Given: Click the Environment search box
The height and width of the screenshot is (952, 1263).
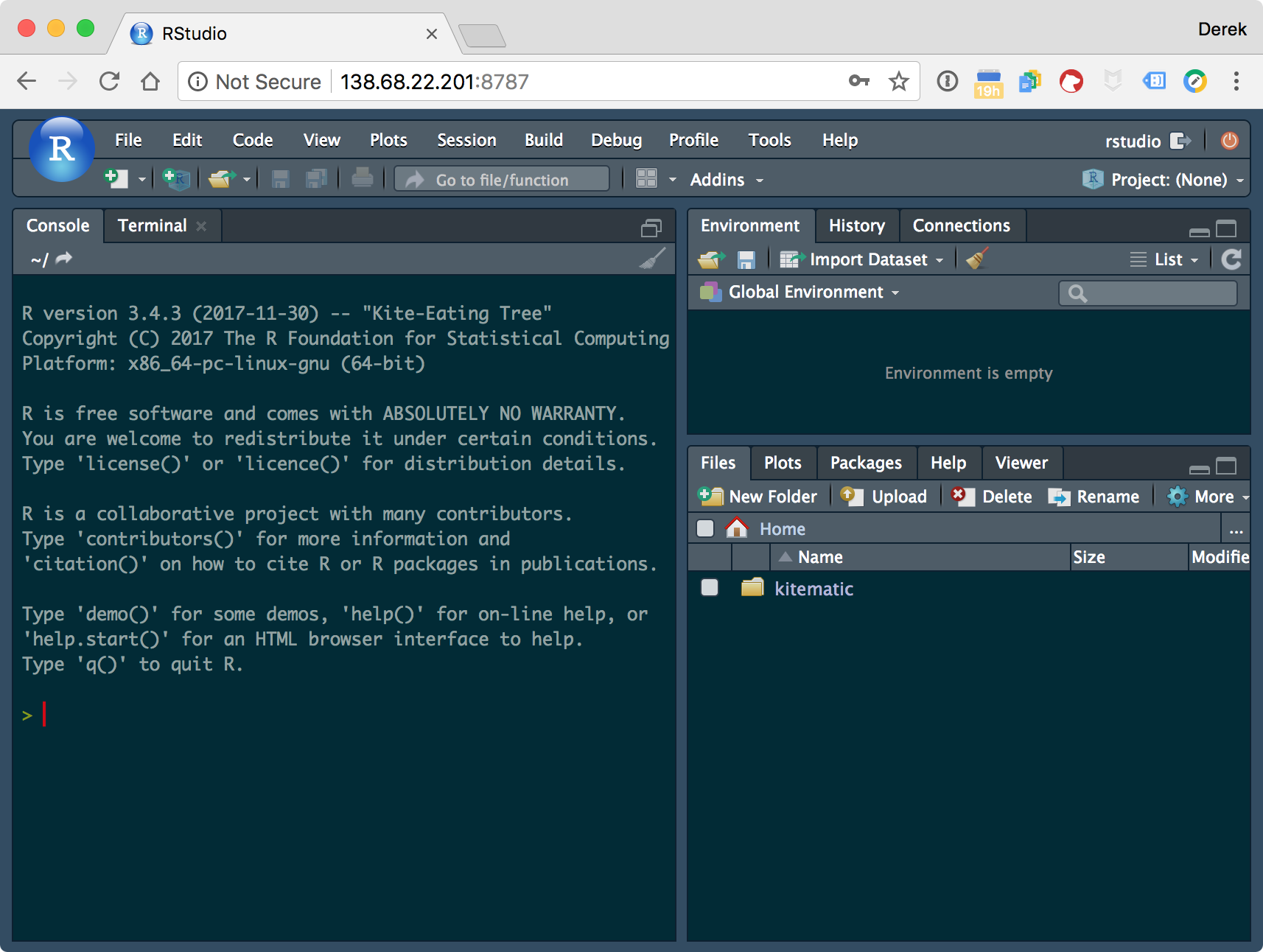Looking at the screenshot, I should [1147, 293].
